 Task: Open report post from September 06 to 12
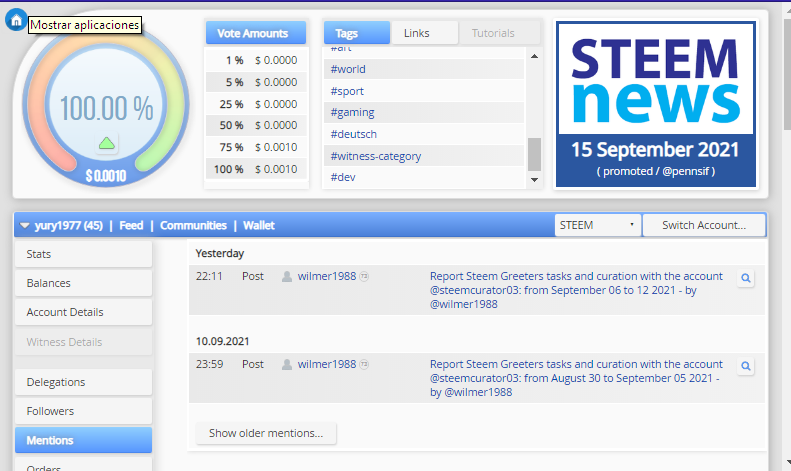click(576, 290)
